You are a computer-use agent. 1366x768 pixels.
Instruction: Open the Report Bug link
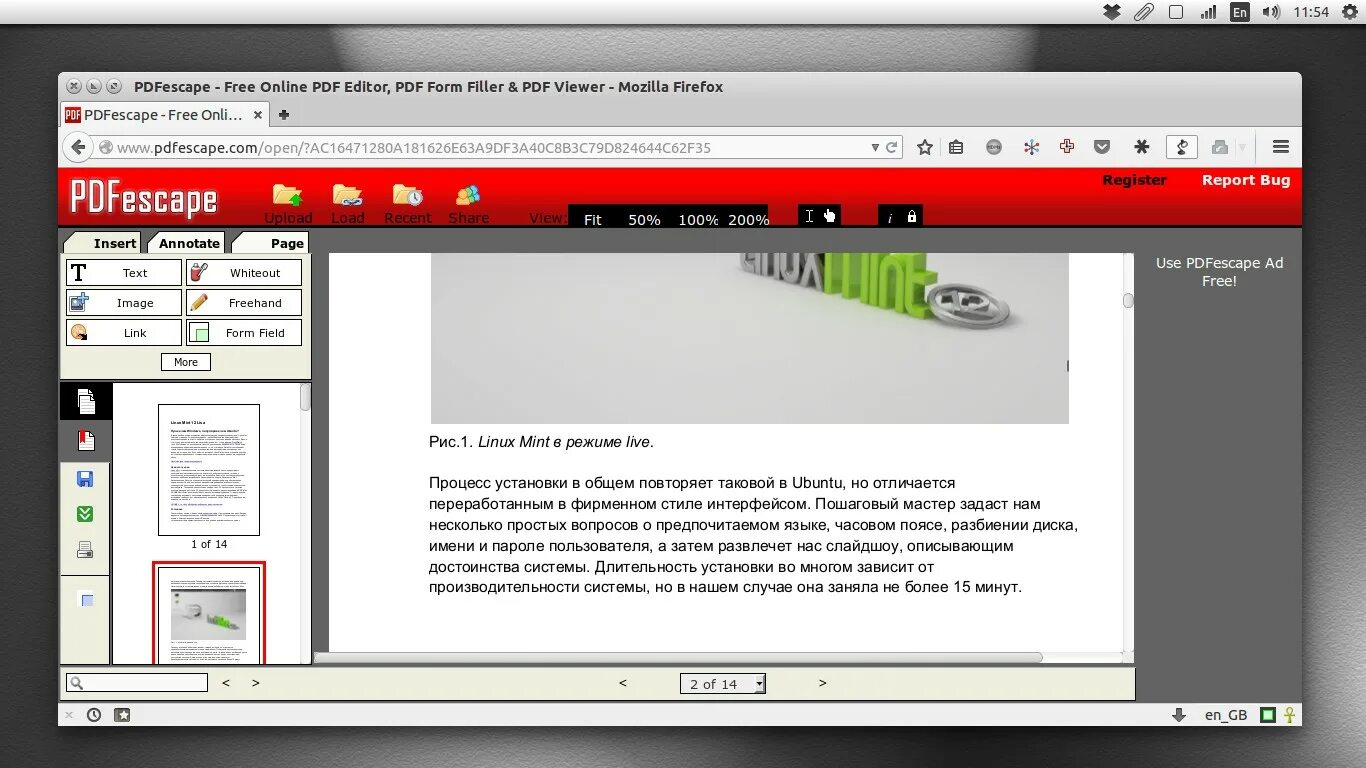click(x=1246, y=180)
